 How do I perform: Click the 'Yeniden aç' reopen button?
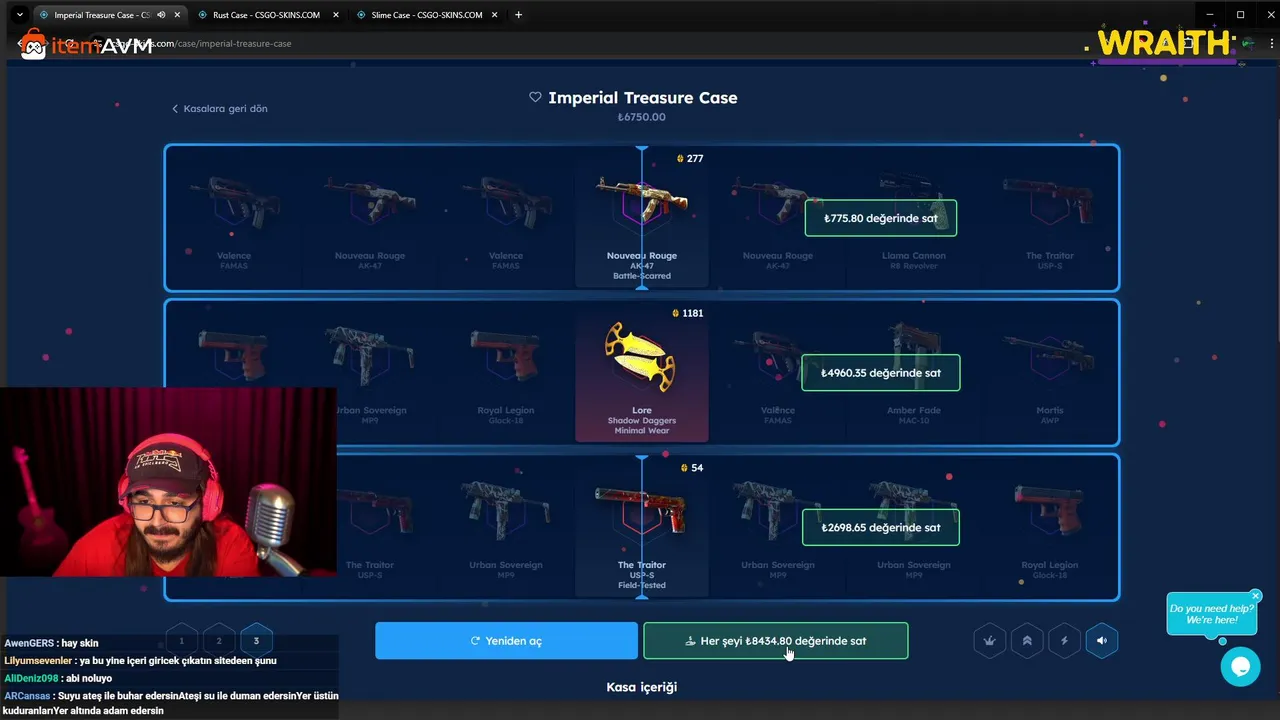pyautogui.click(x=506, y=641)
